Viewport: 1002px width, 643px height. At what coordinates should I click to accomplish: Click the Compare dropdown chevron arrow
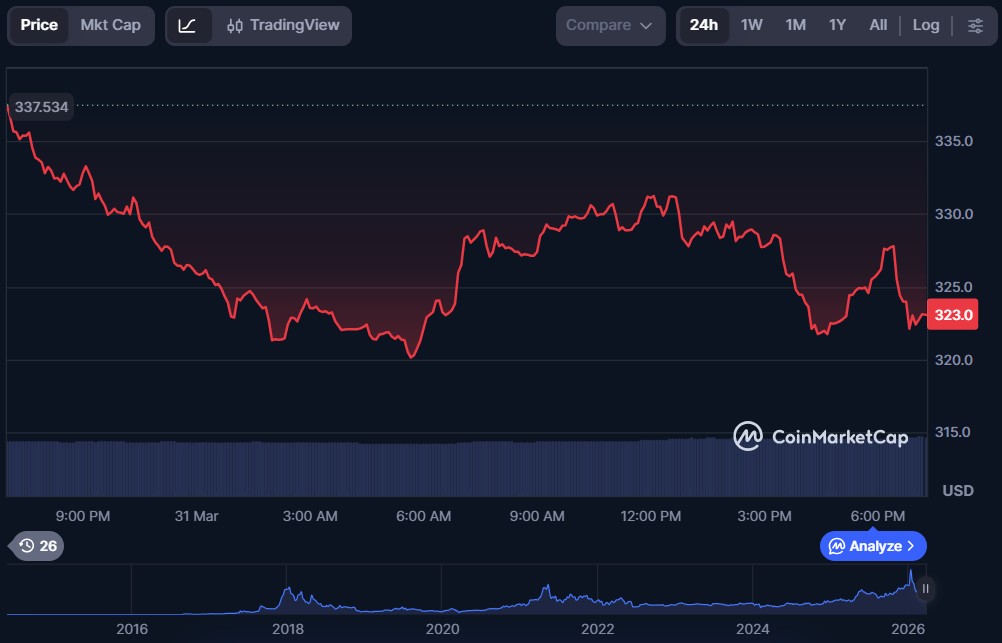point(646,25)
